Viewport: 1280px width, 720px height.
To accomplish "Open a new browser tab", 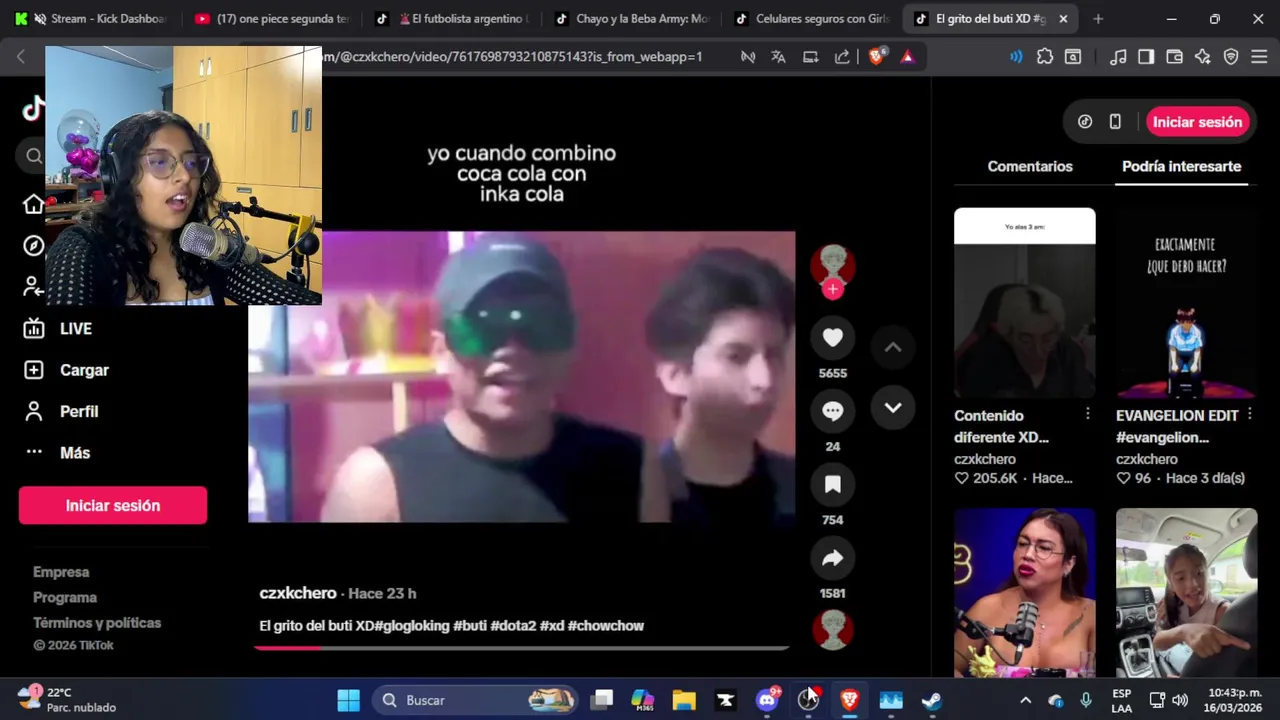I will [1098, 19].
